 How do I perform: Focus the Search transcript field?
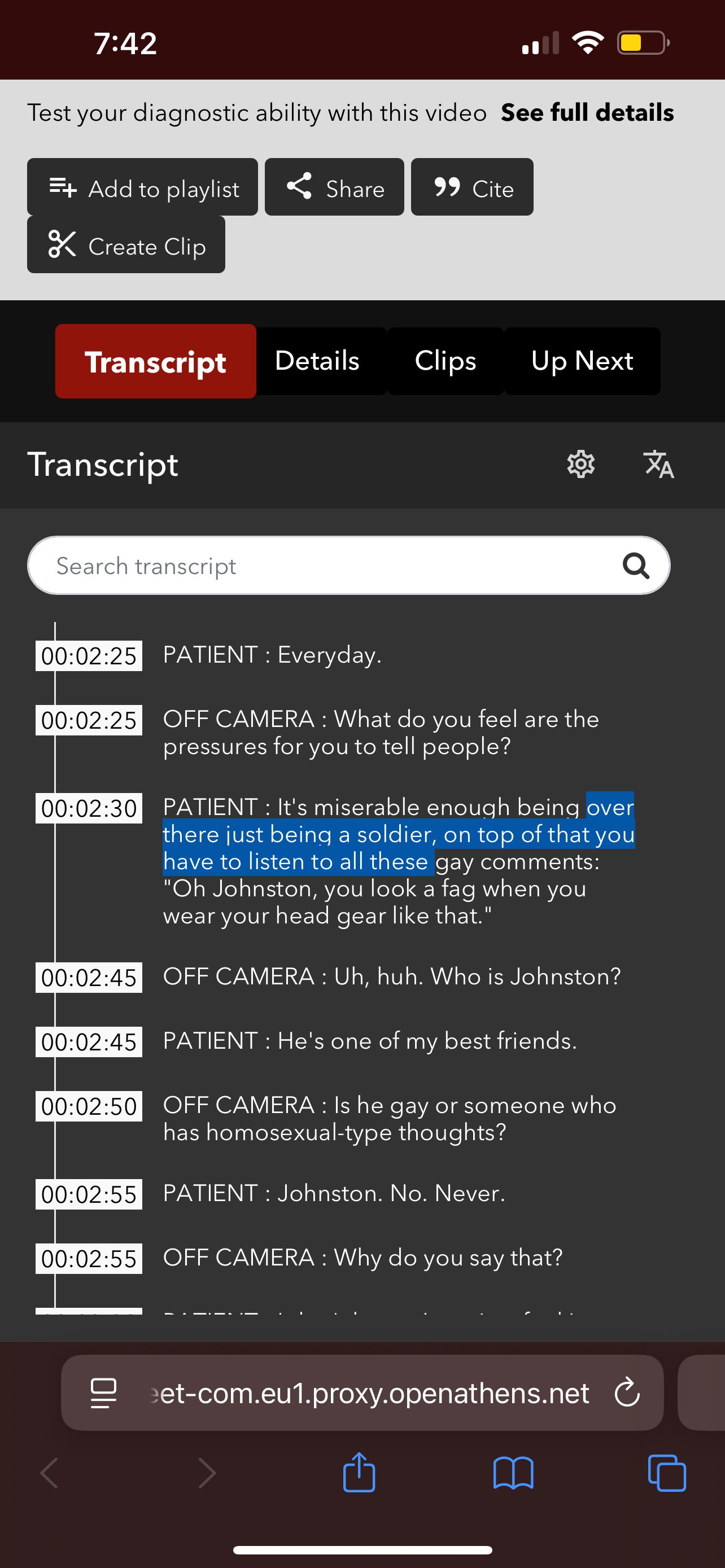(x=329, y=566)
